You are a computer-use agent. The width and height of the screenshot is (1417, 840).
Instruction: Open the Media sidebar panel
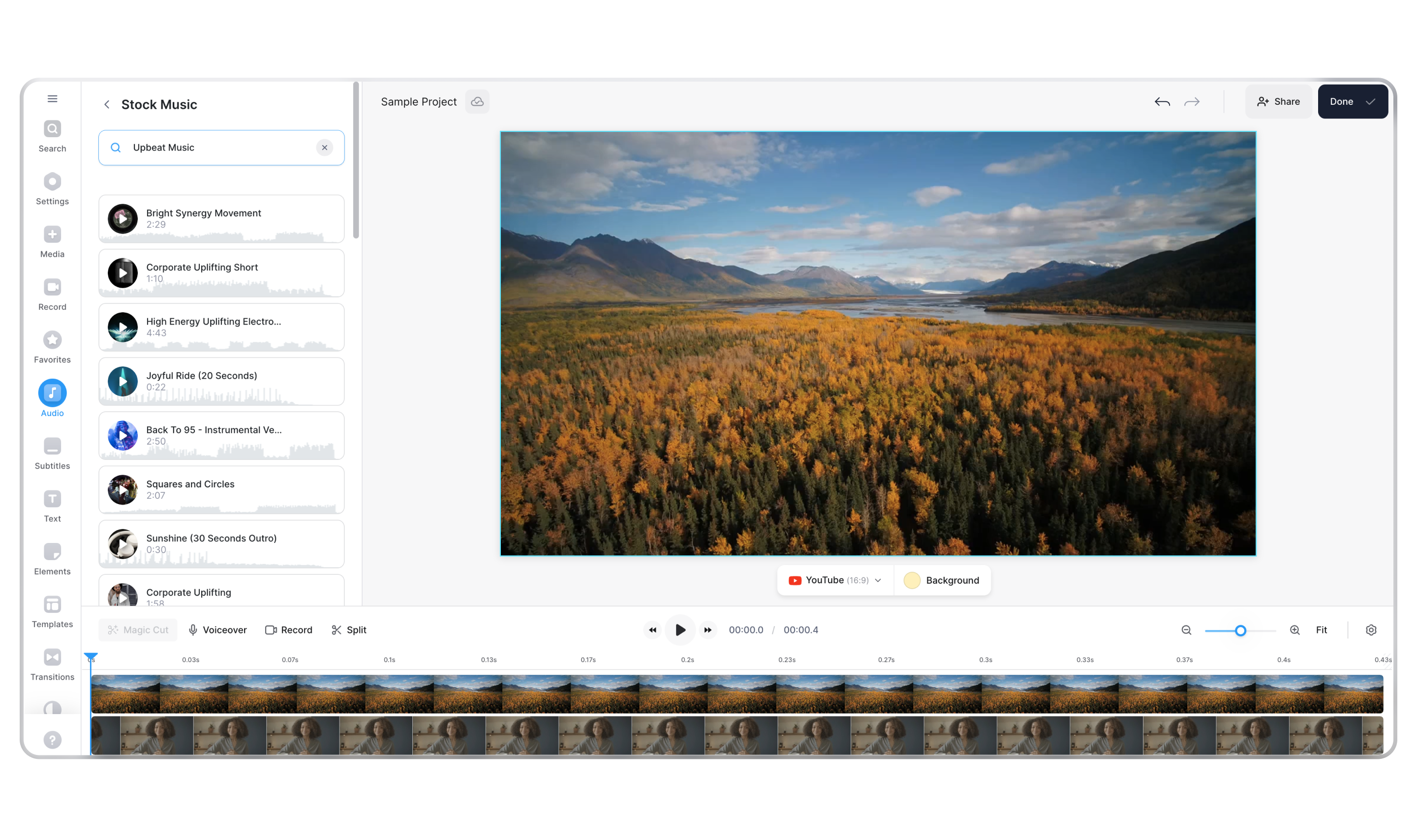(52, 241)
